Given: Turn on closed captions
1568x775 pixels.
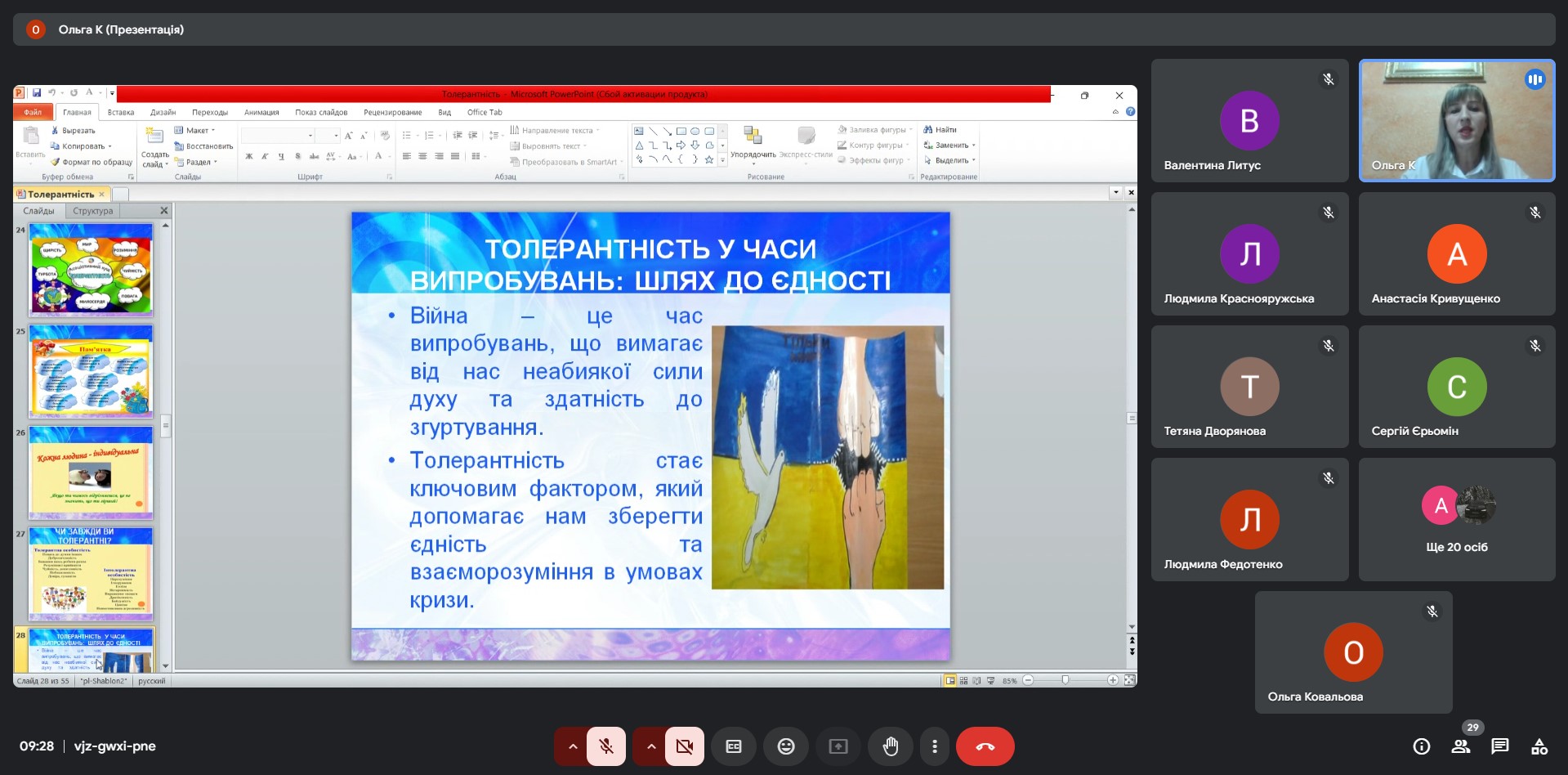Looking at the screenshot, I should [734, 746].
